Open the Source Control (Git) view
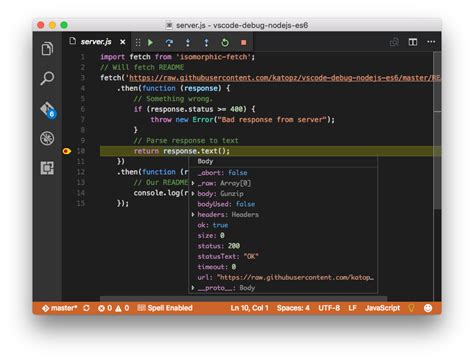 48,110
